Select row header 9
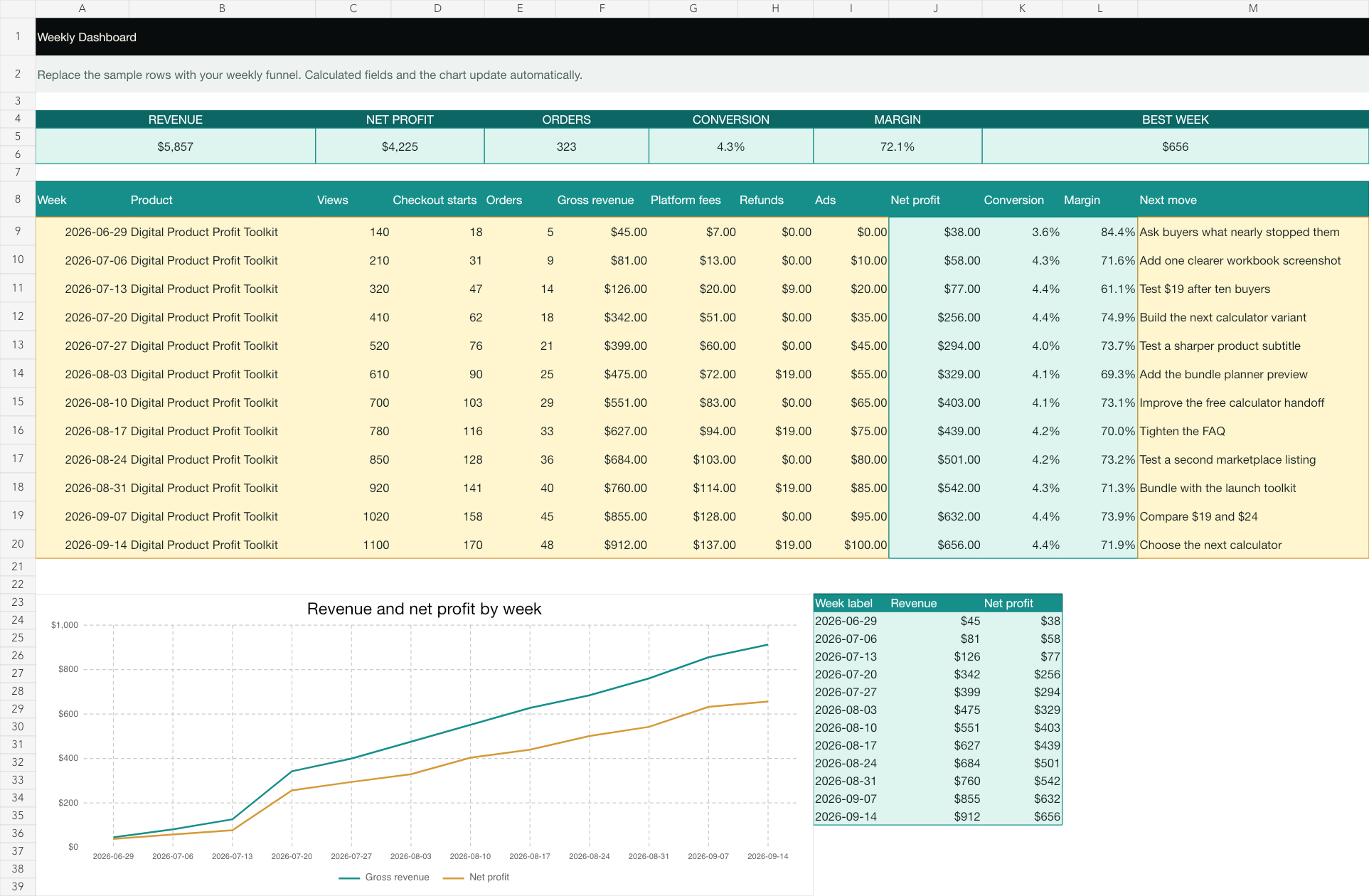Screen dimensions: 1369x896 18,231
